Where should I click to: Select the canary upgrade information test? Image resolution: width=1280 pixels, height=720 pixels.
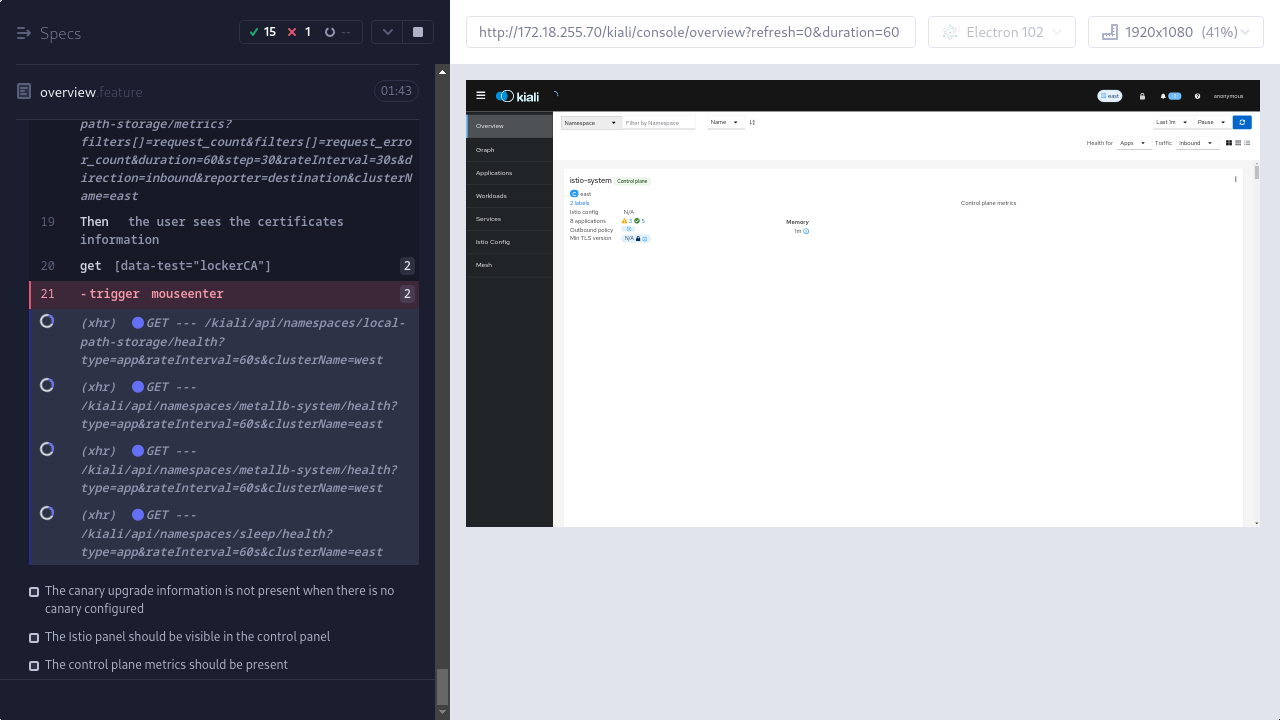[x=220, y=600]
